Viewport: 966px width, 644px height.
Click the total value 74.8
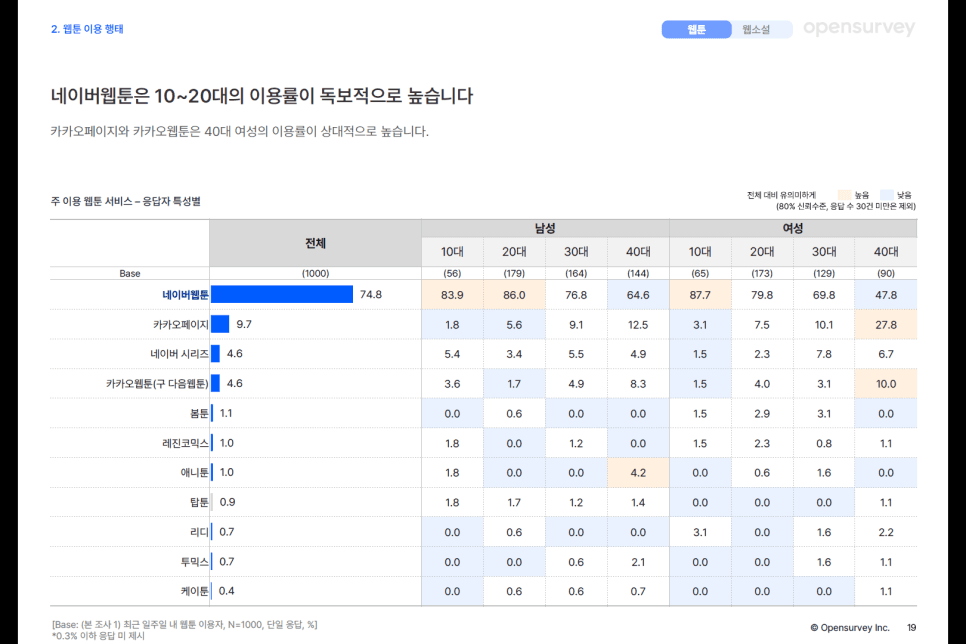pyautogui.click(x=371, y=295)
